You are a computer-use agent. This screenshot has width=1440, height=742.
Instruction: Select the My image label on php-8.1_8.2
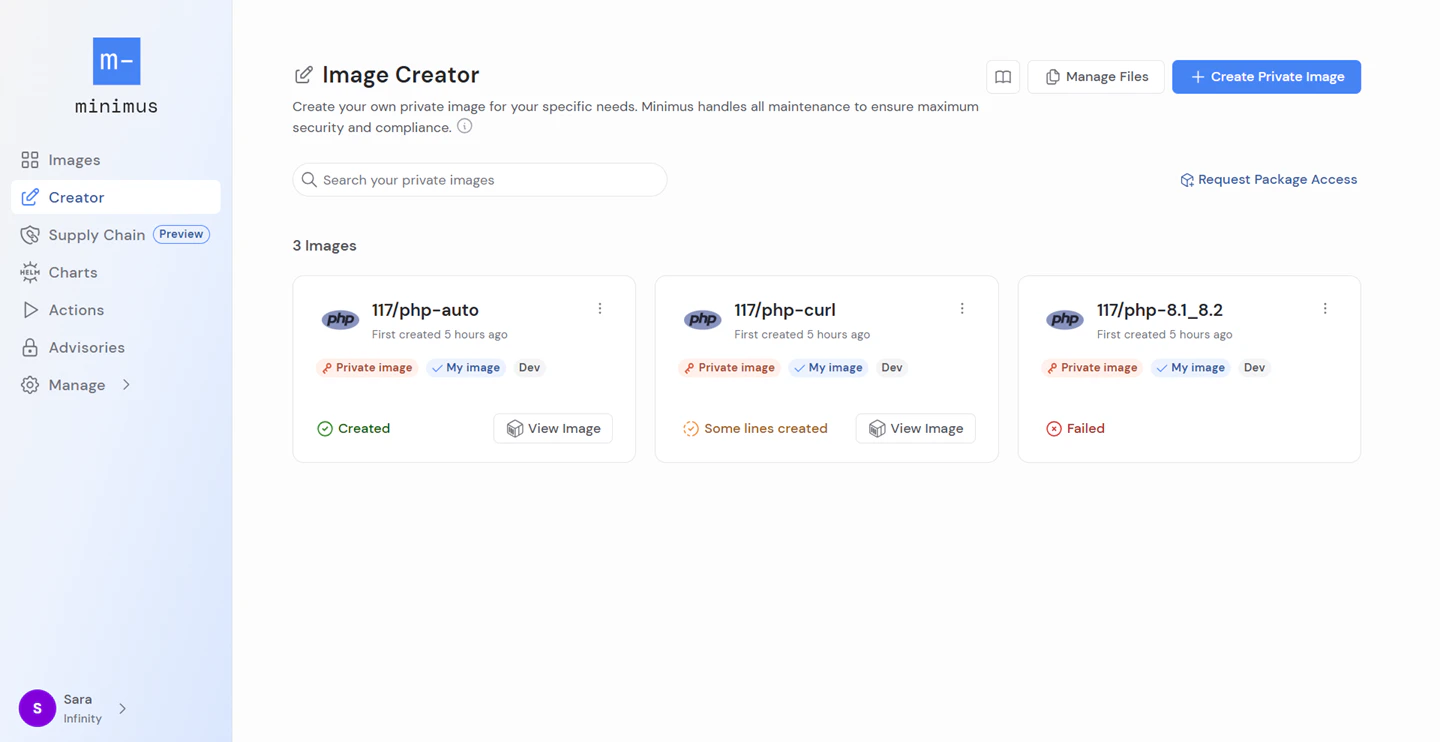point(1190,367)
